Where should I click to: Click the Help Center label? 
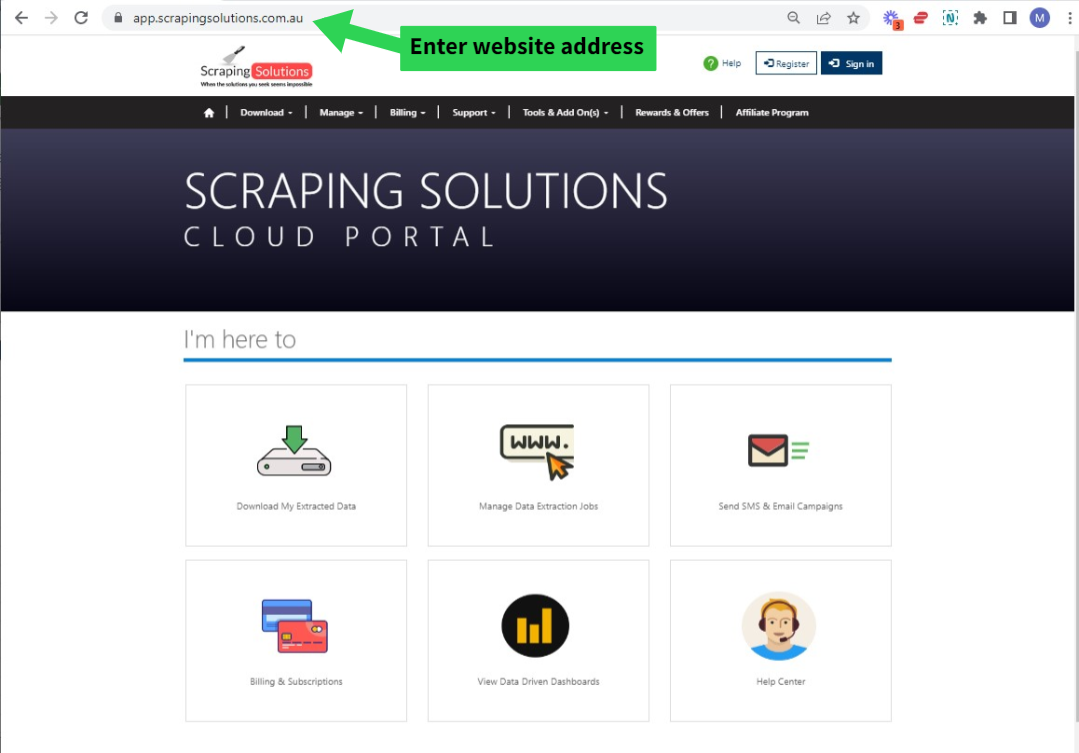[780, 681]
